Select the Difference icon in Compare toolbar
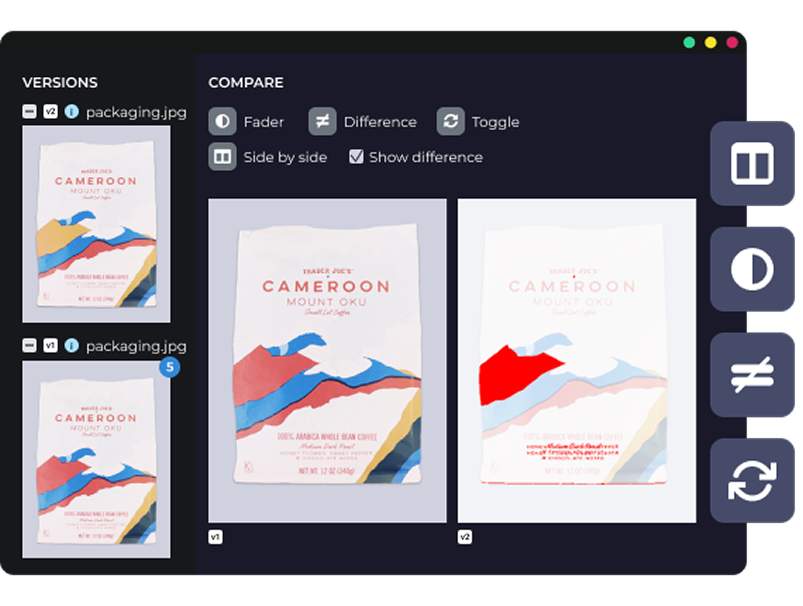Viewport: 803px width, 606px height. [x=322, y=121]
